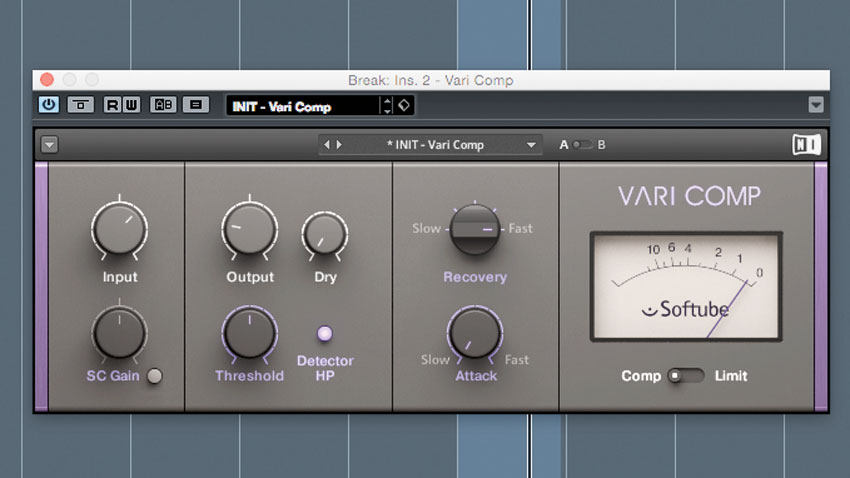850x478 pixels.
Task: Enable Read automation R button
Action: (x=112, y=105)
